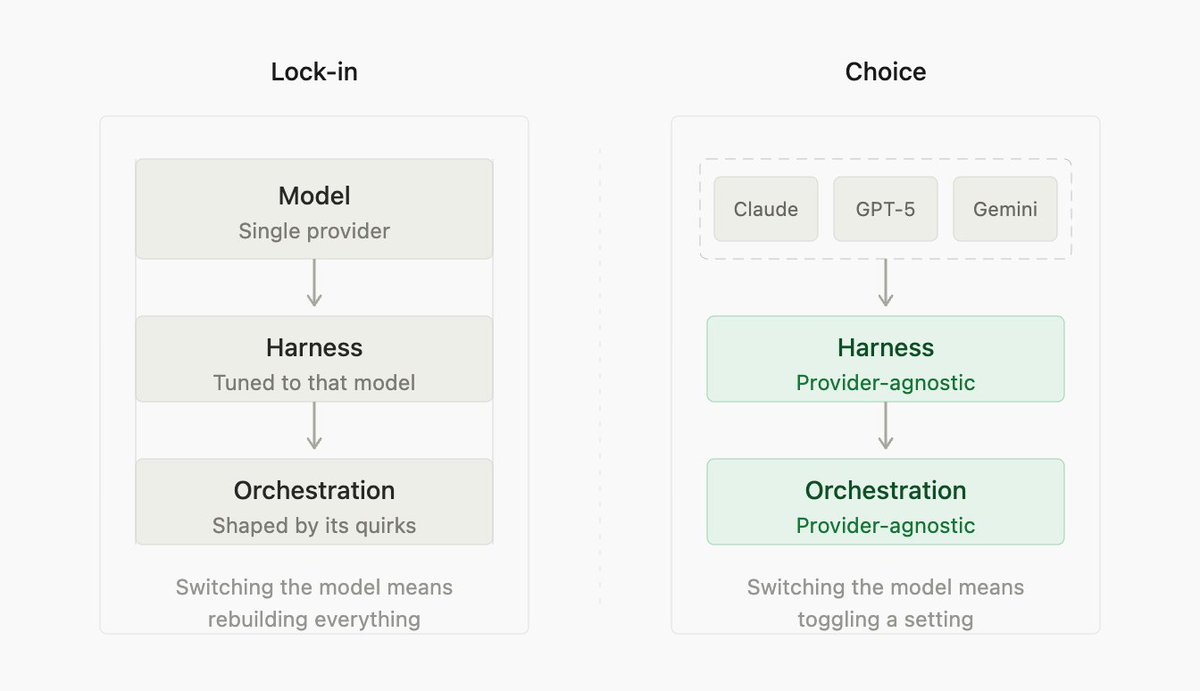Click the green provider-agnostic Orchestration box
Viewport: 1200px width, 691px height.
(x=885, y=502)
